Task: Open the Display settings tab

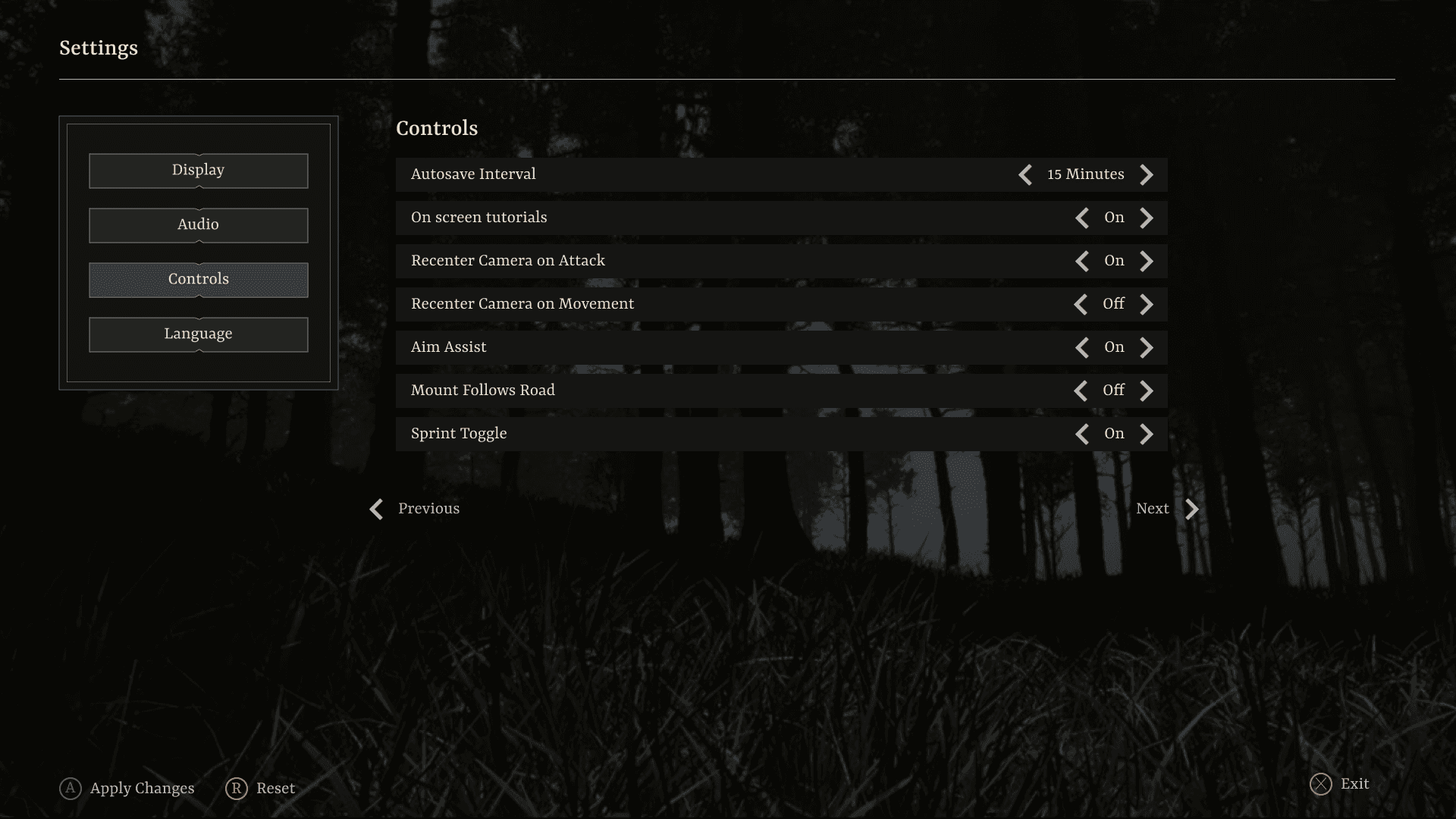Action: pyautogui.click(x=198, y=171)
